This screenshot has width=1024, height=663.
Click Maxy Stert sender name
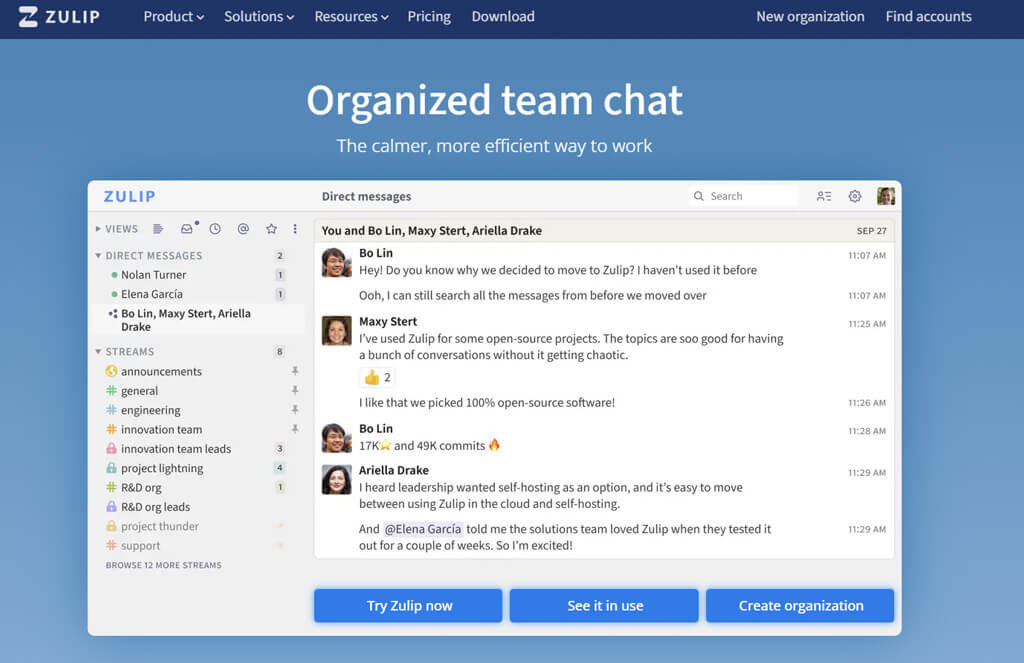(388, 321)
